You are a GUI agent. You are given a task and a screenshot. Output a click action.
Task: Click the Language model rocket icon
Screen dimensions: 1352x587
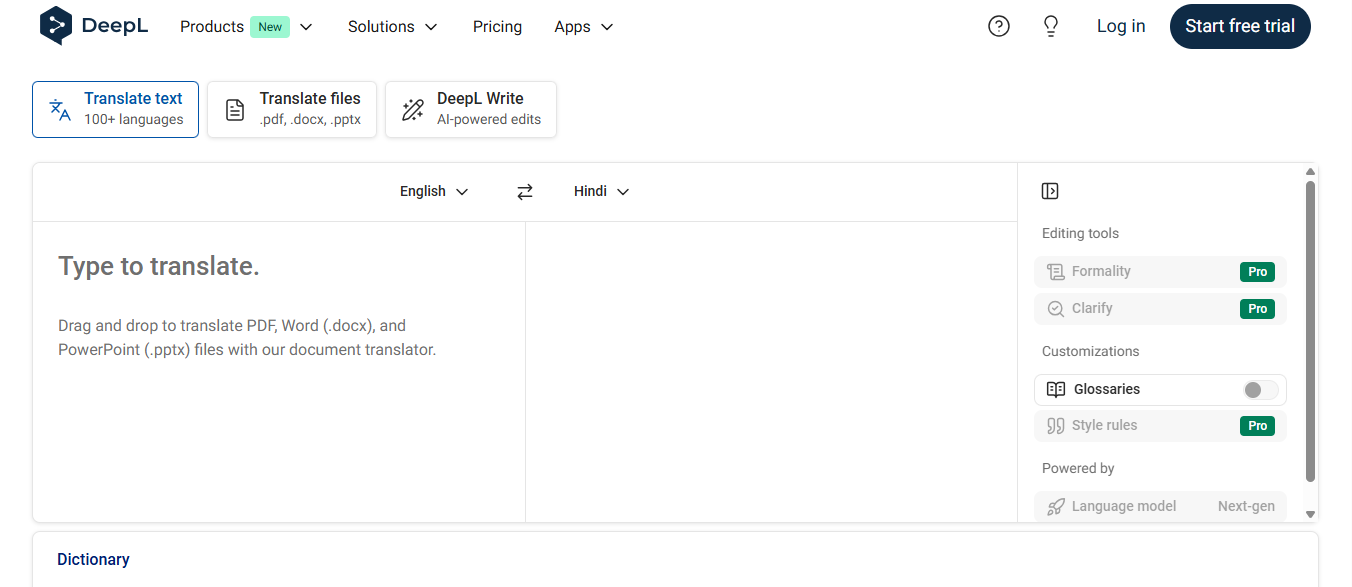1055,506
